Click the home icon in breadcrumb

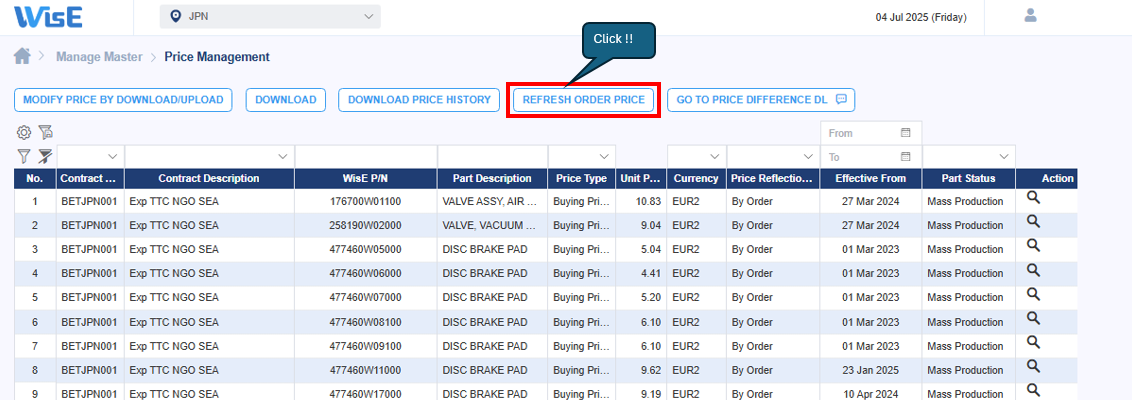click(x=22, y=57)
